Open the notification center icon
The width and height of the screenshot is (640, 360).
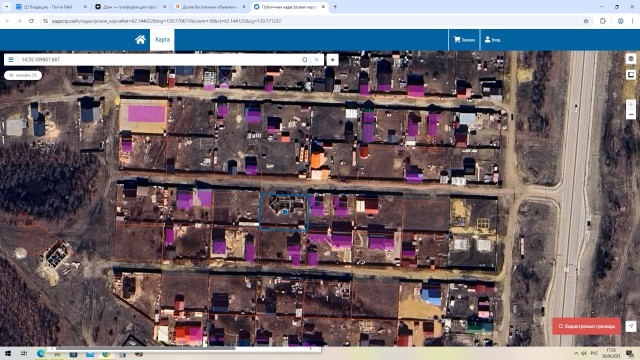[630, 353]
